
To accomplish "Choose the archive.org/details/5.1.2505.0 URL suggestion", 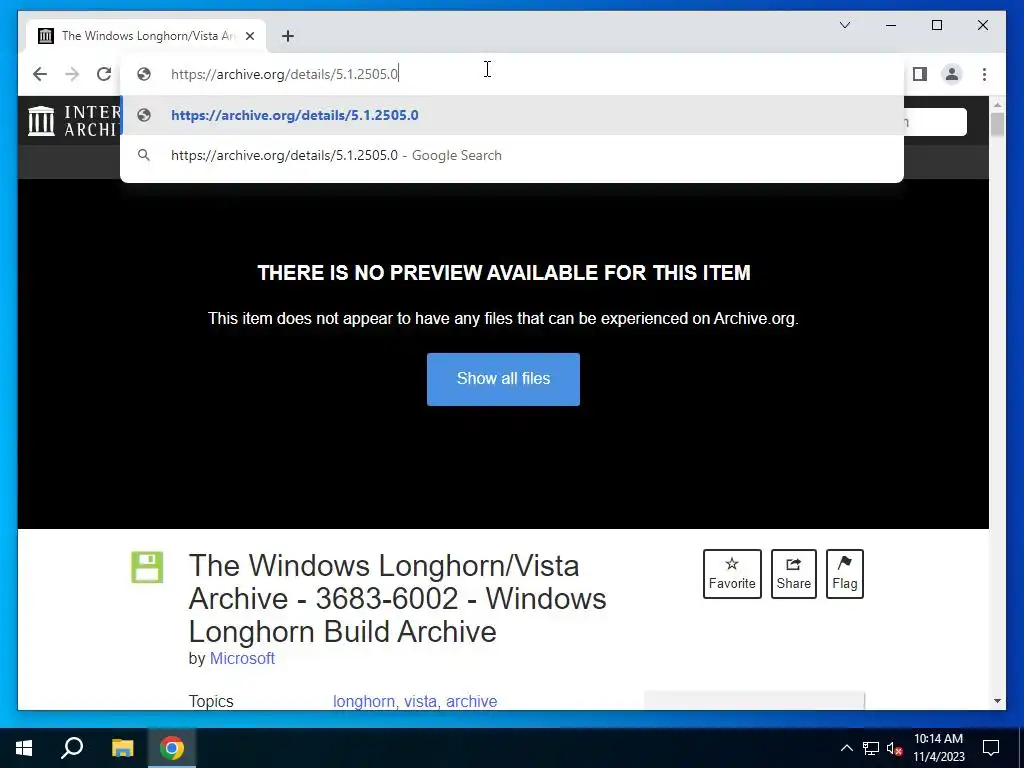I will (512, 115).
